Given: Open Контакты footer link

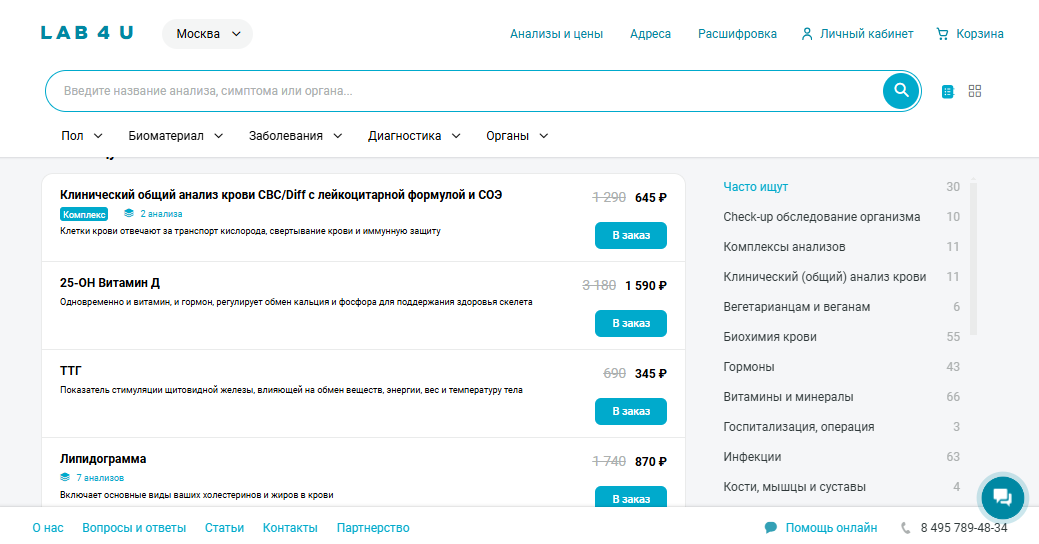Looking at the screenshot, I should [290, 528].
